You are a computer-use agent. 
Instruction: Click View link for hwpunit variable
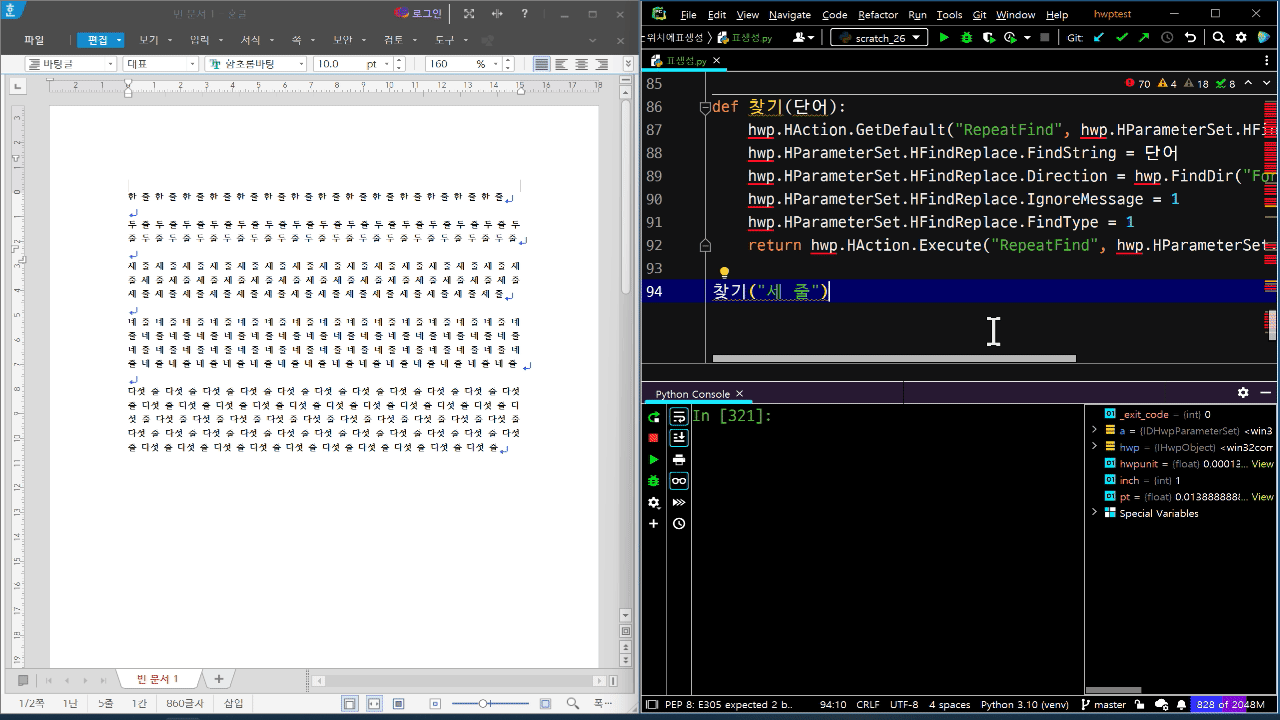click(1263, 464)
